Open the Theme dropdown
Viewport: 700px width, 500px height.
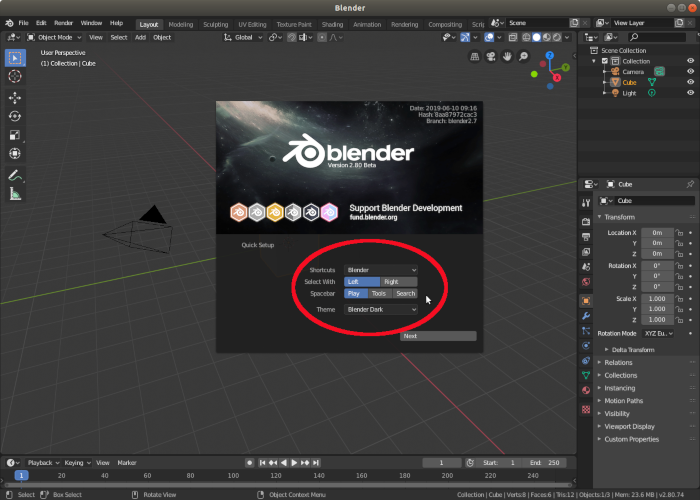[x=381, y=309]
